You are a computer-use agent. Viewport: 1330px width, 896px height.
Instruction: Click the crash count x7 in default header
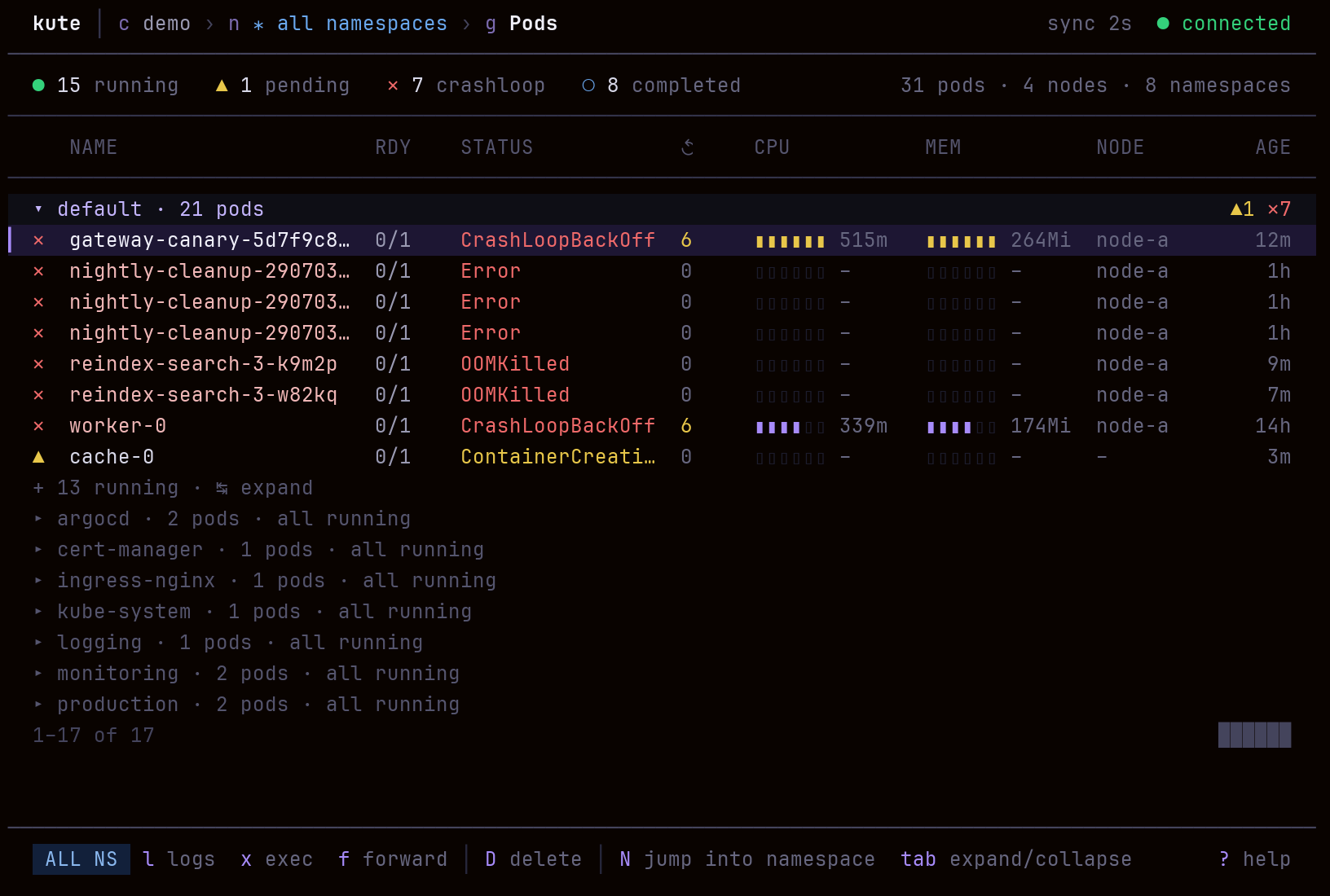1279,209
